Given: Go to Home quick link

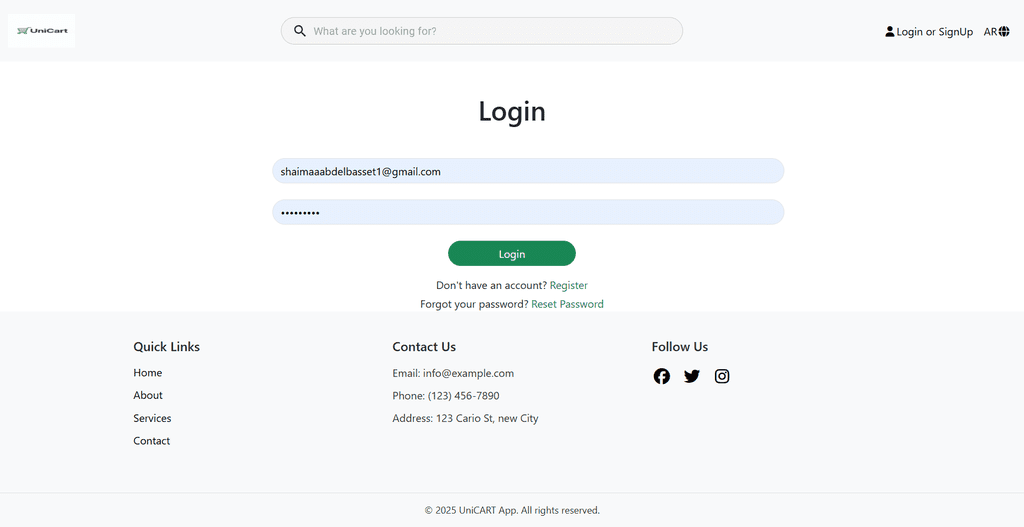Looking at the screenshot, I should point(148,373).
